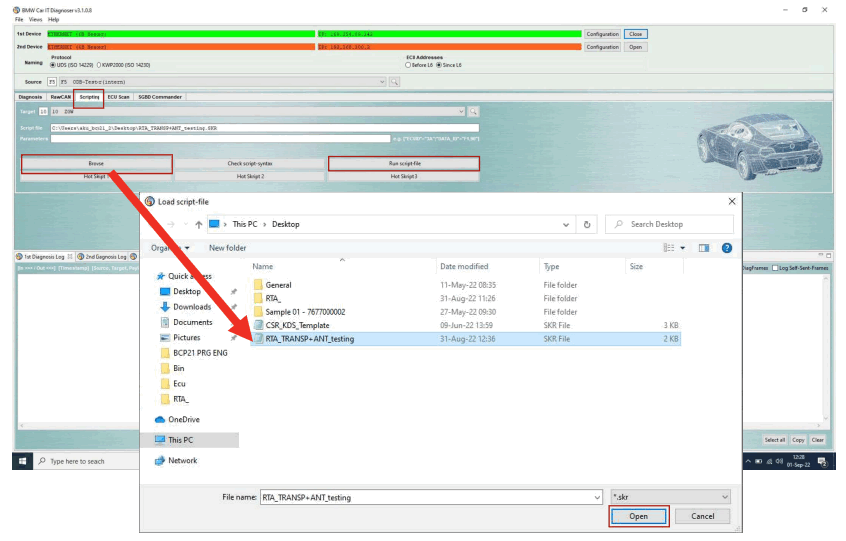Expand the Target dropdown list
846x541 pixels.
point(461,112)
